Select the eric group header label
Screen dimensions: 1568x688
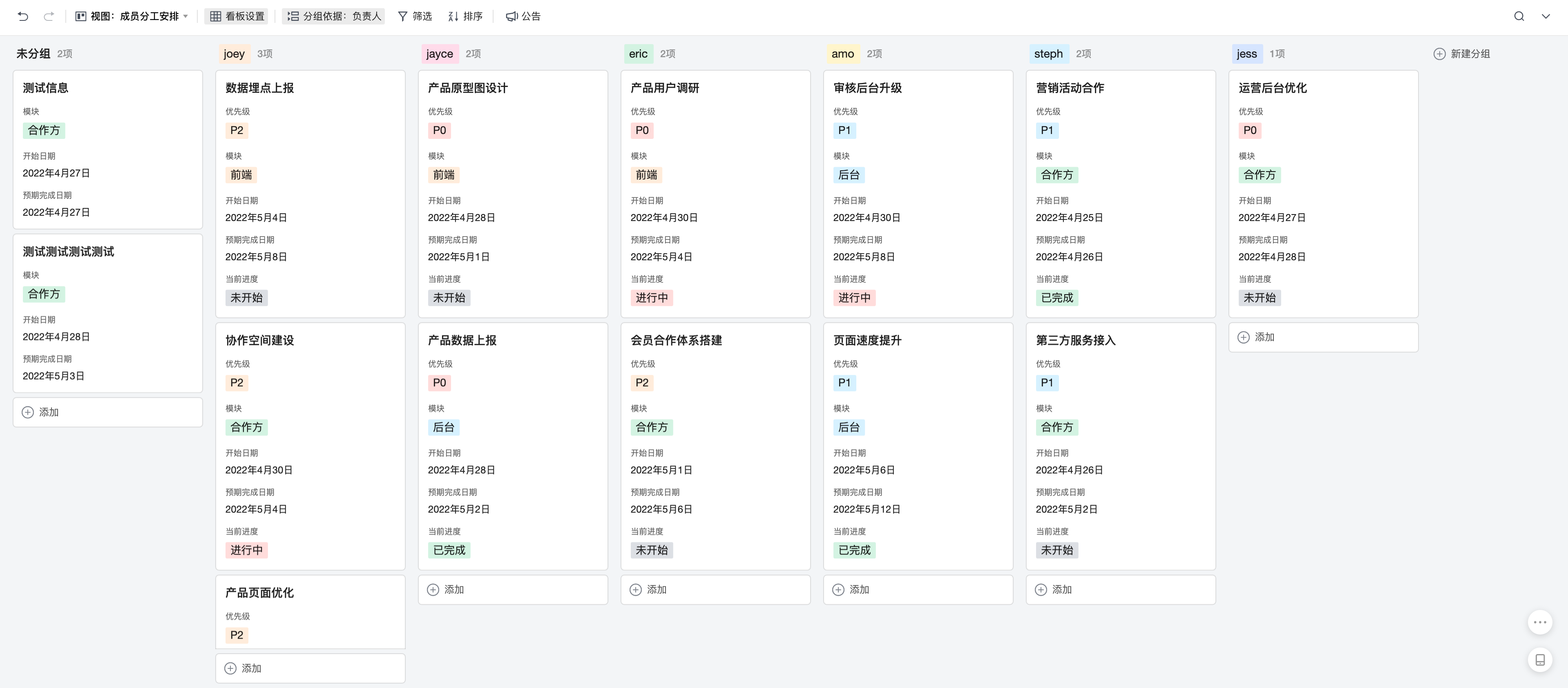point(637,54)
